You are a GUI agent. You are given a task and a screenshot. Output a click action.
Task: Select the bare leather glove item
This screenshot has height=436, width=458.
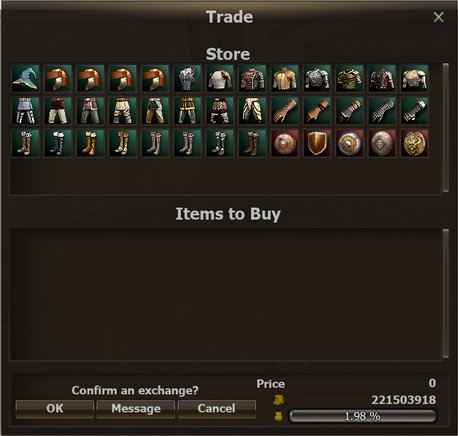[x=285, y=111]
